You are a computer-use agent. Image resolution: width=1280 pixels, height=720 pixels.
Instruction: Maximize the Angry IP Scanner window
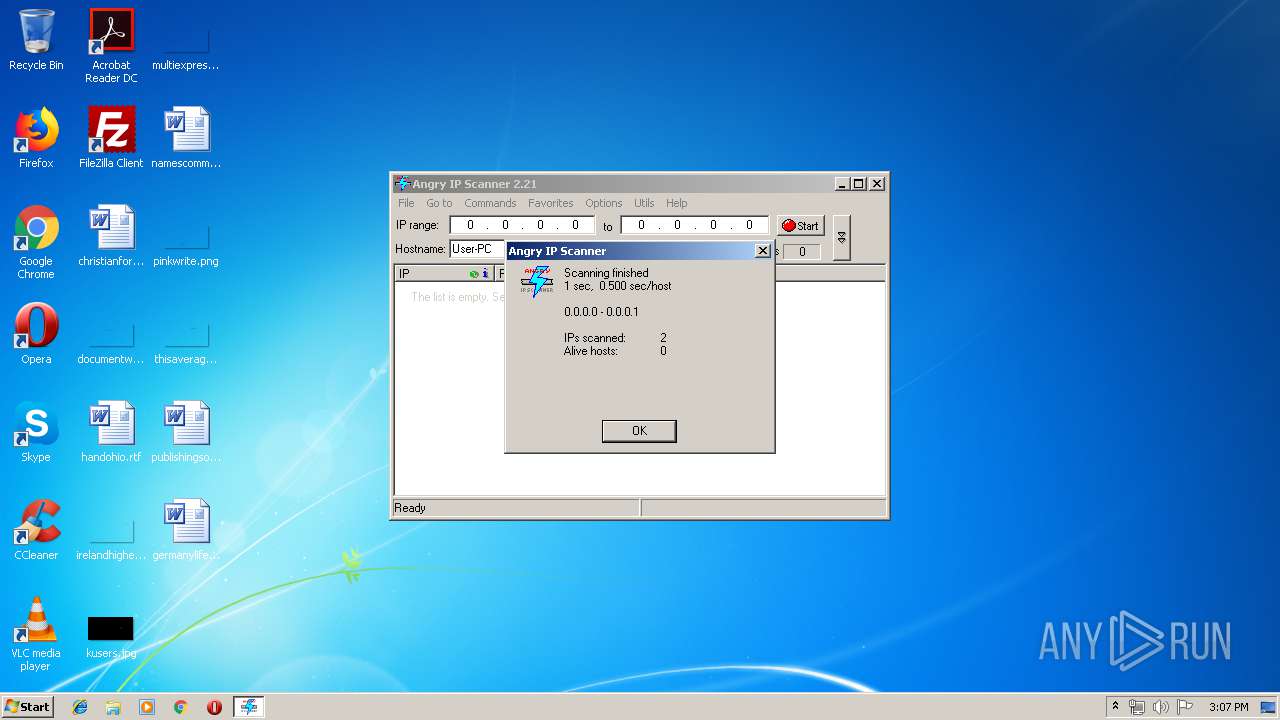point(859,184)
